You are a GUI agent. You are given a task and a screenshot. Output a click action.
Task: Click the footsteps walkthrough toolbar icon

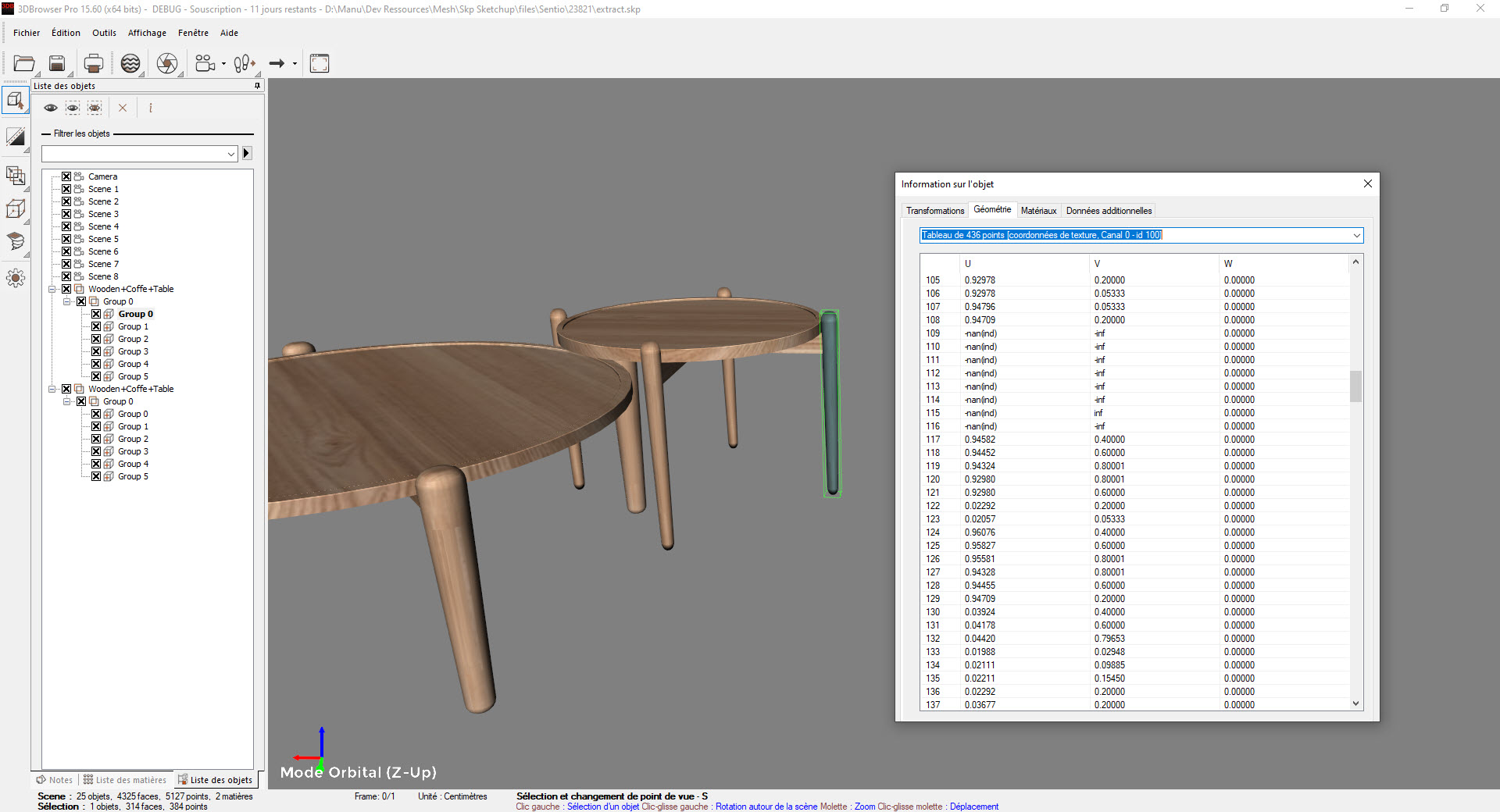pos(244,63)
